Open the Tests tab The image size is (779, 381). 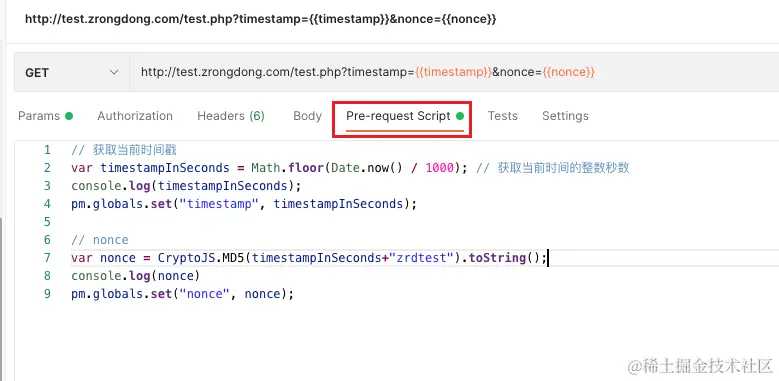pos(502,116)
